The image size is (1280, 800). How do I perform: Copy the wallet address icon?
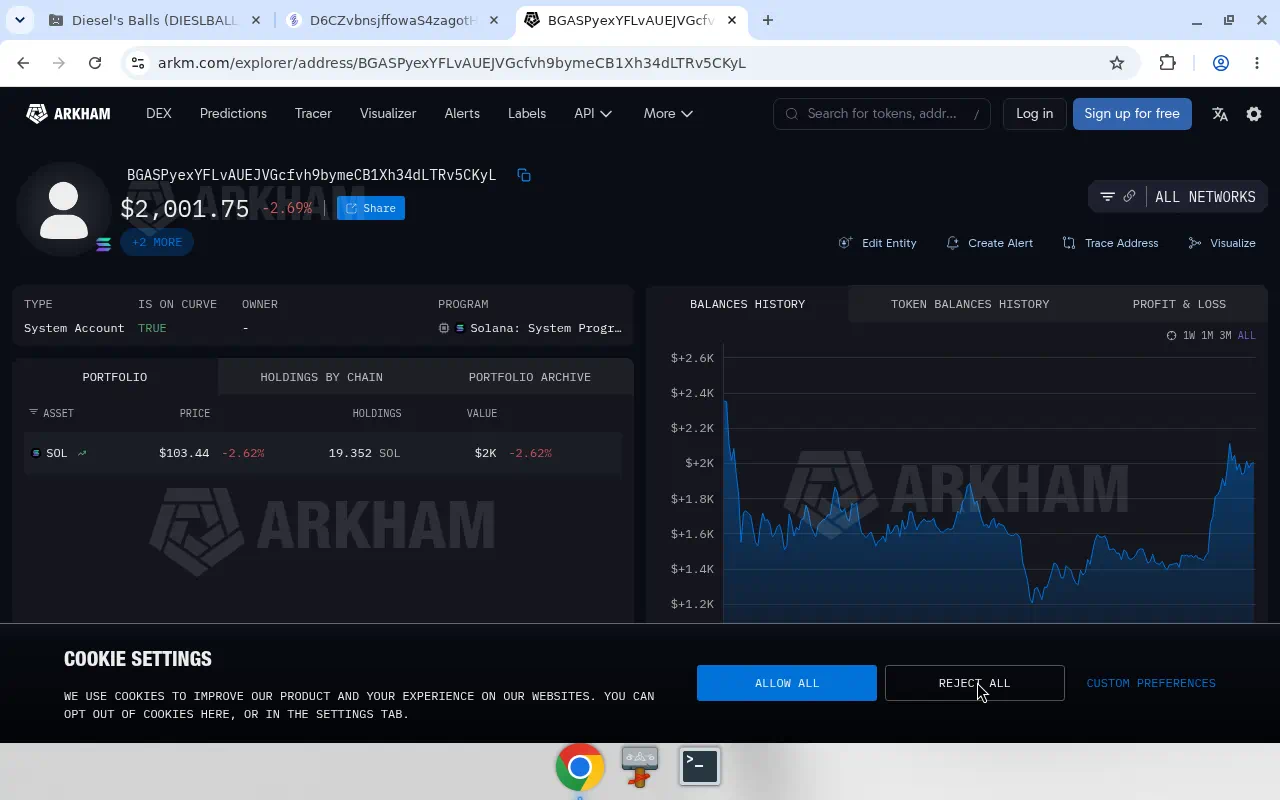[524, 175]
